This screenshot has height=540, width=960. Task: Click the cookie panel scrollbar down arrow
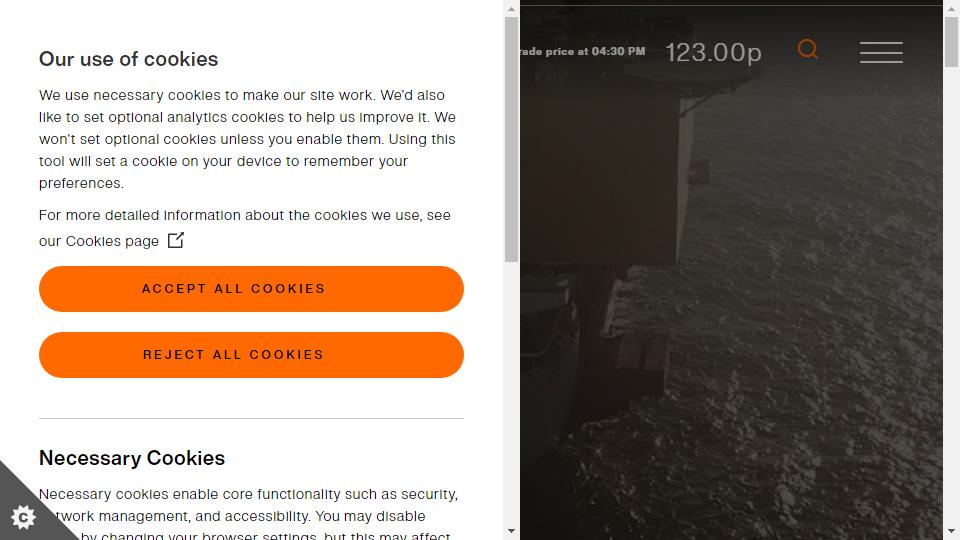pos(511,531)
